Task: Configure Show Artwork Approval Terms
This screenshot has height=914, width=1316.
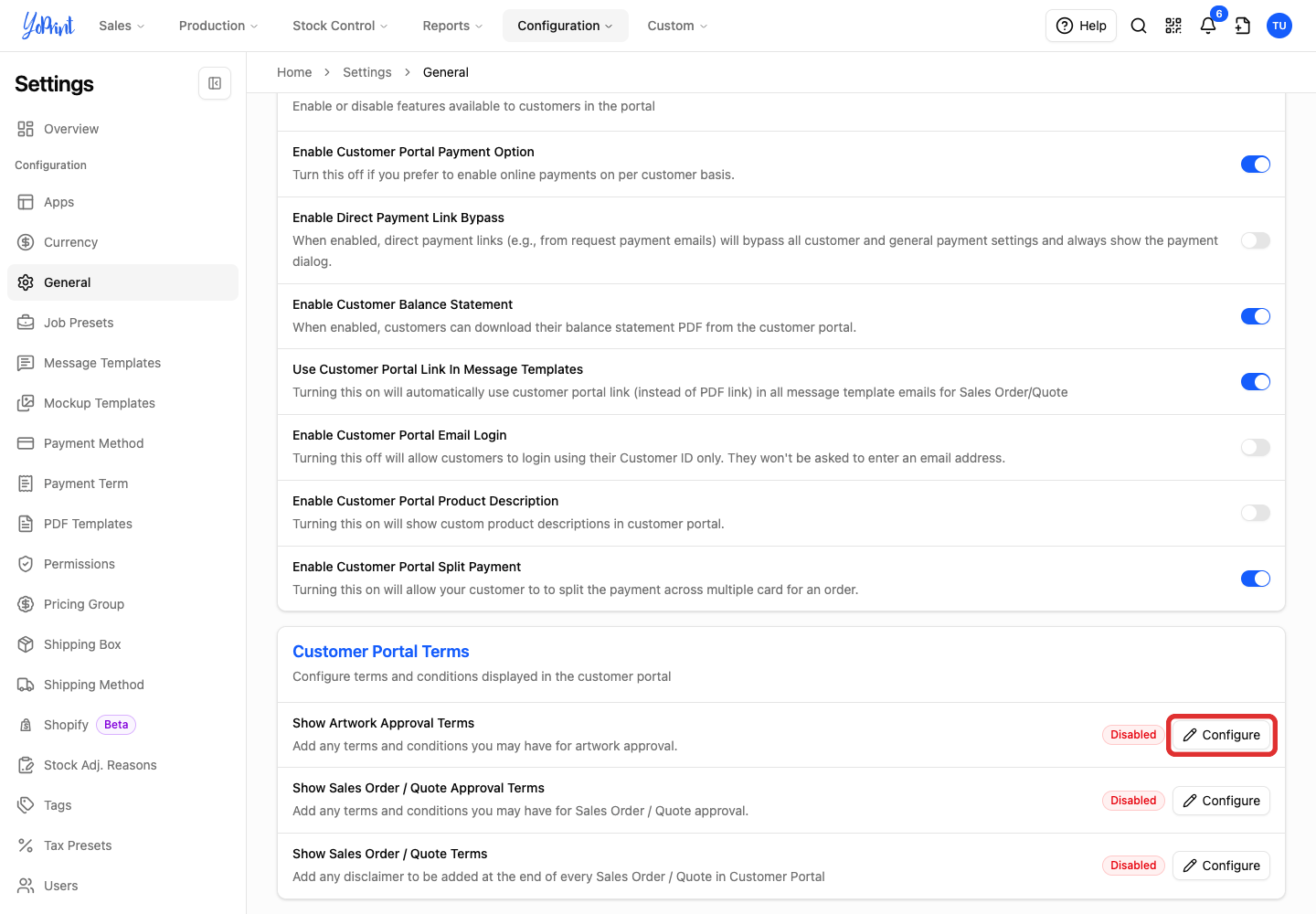Action: click(x=1221, y=735)
